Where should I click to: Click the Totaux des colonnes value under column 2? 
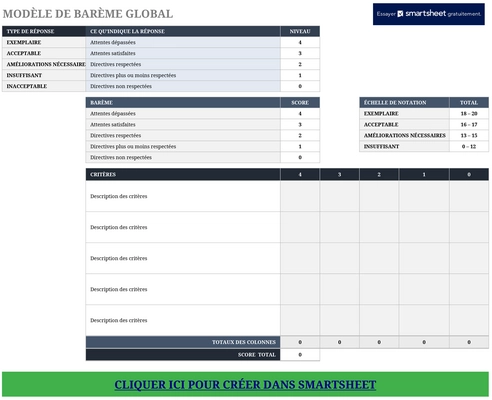[x=379, y=342]
